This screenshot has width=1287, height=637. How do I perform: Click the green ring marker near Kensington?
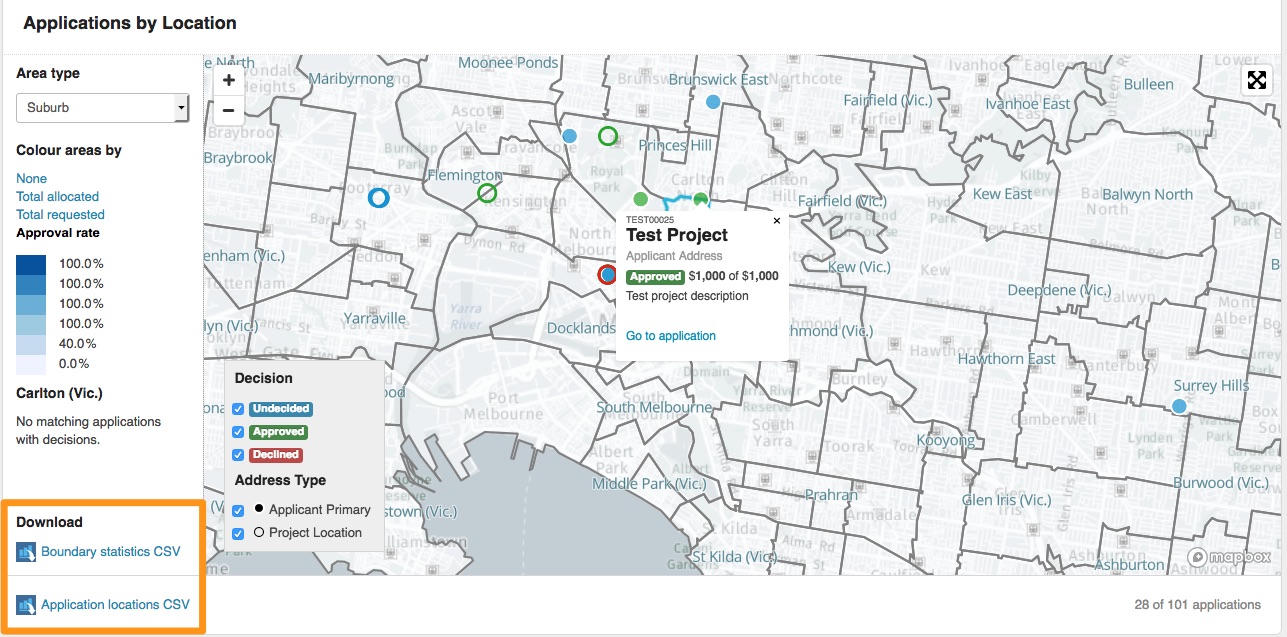coord(487,193)
